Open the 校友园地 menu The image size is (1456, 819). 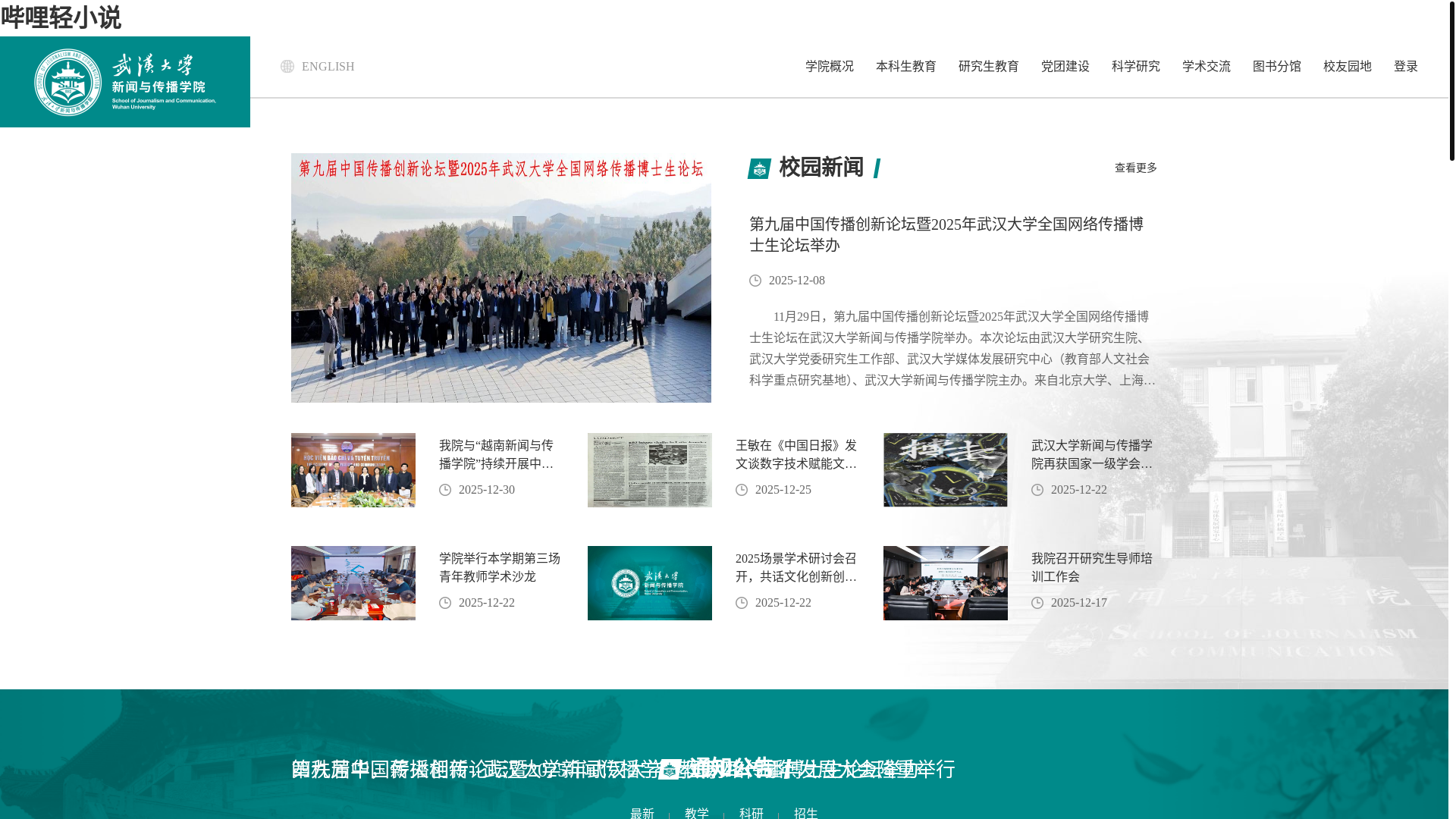(x=1348, y=67)
